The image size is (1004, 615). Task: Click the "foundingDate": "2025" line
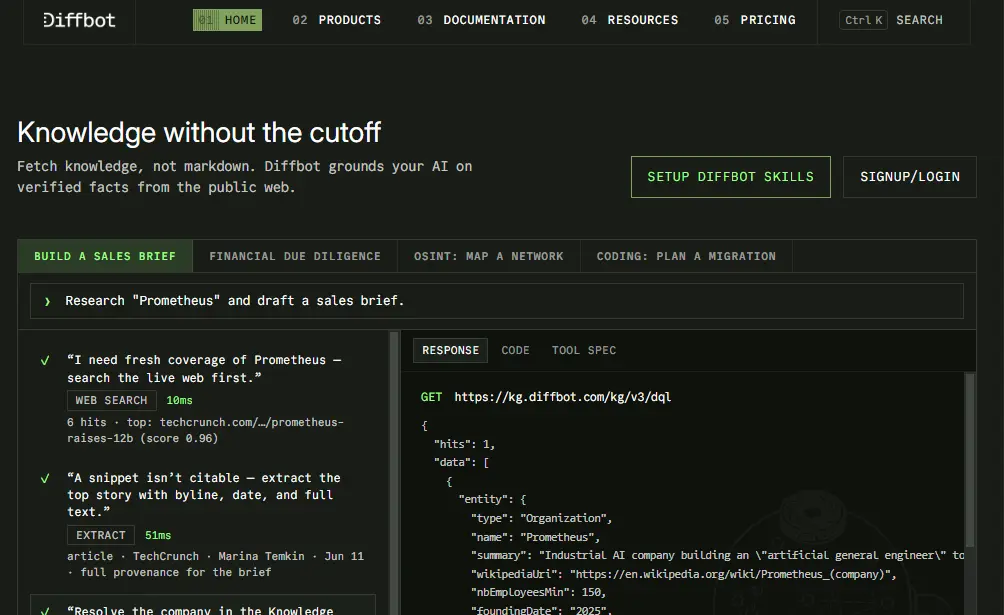(x=541, y=609)
